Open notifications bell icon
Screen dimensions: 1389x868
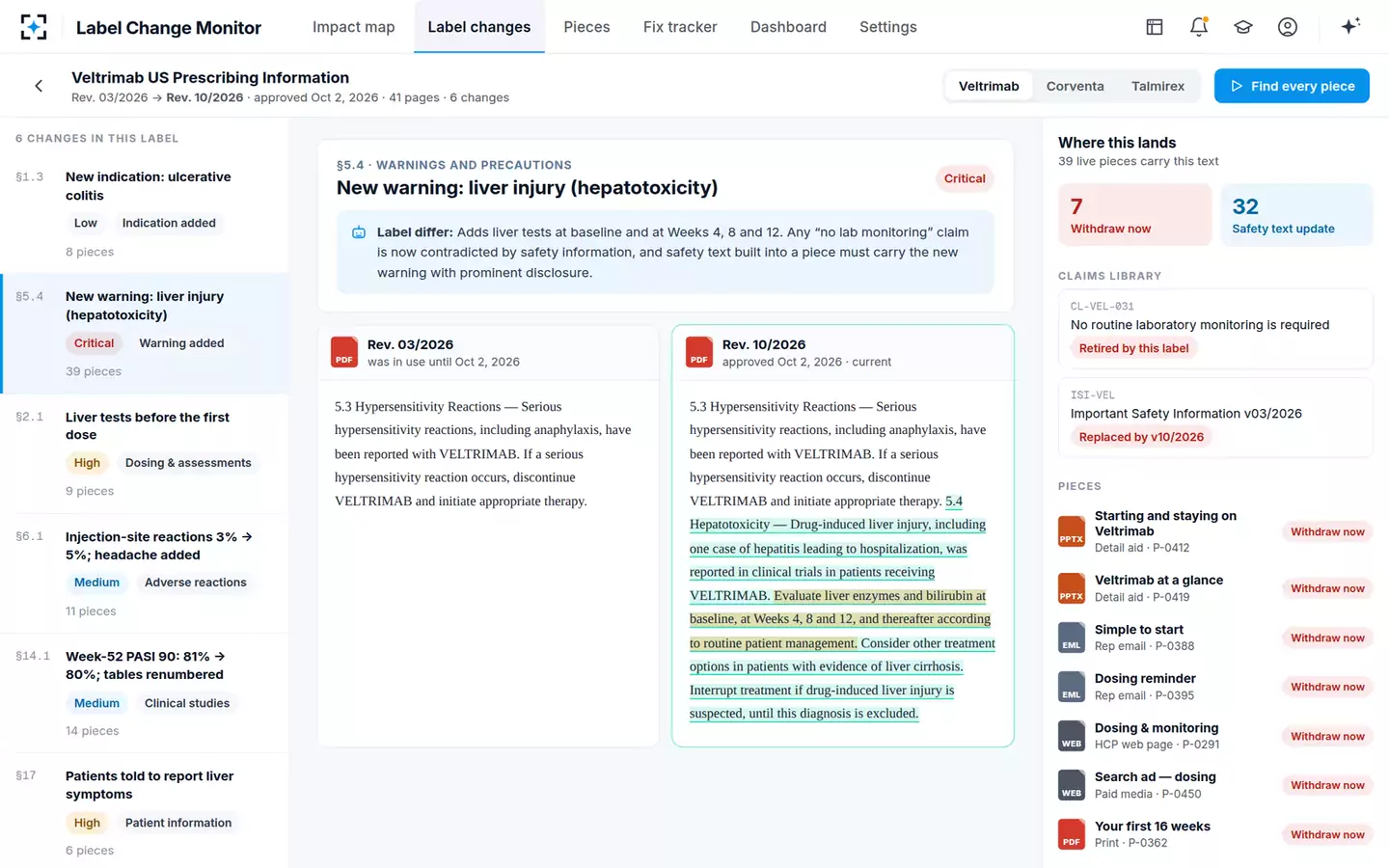(1199, 27)
